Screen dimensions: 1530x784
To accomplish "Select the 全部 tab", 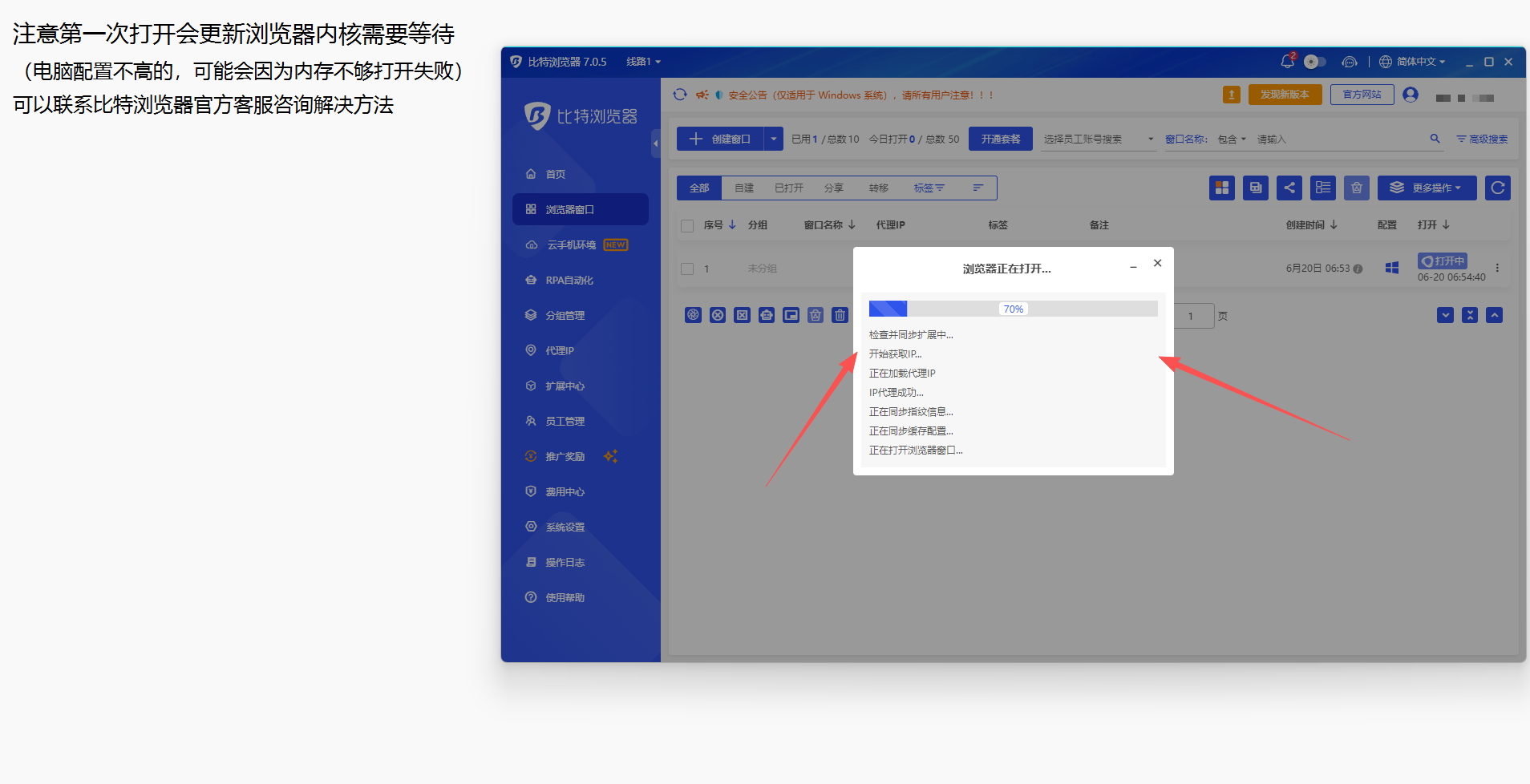I will coord(699,188).
